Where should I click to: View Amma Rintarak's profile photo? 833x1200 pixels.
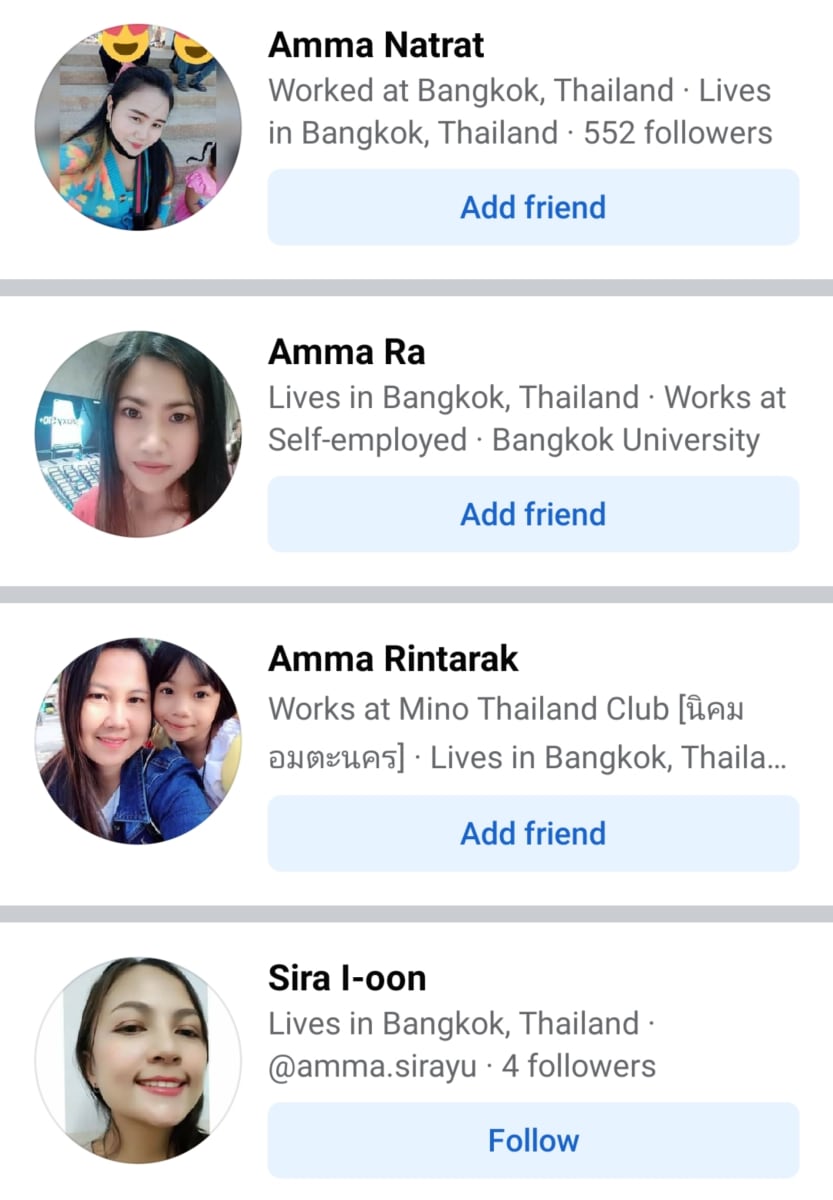click(x=138, y=741)
